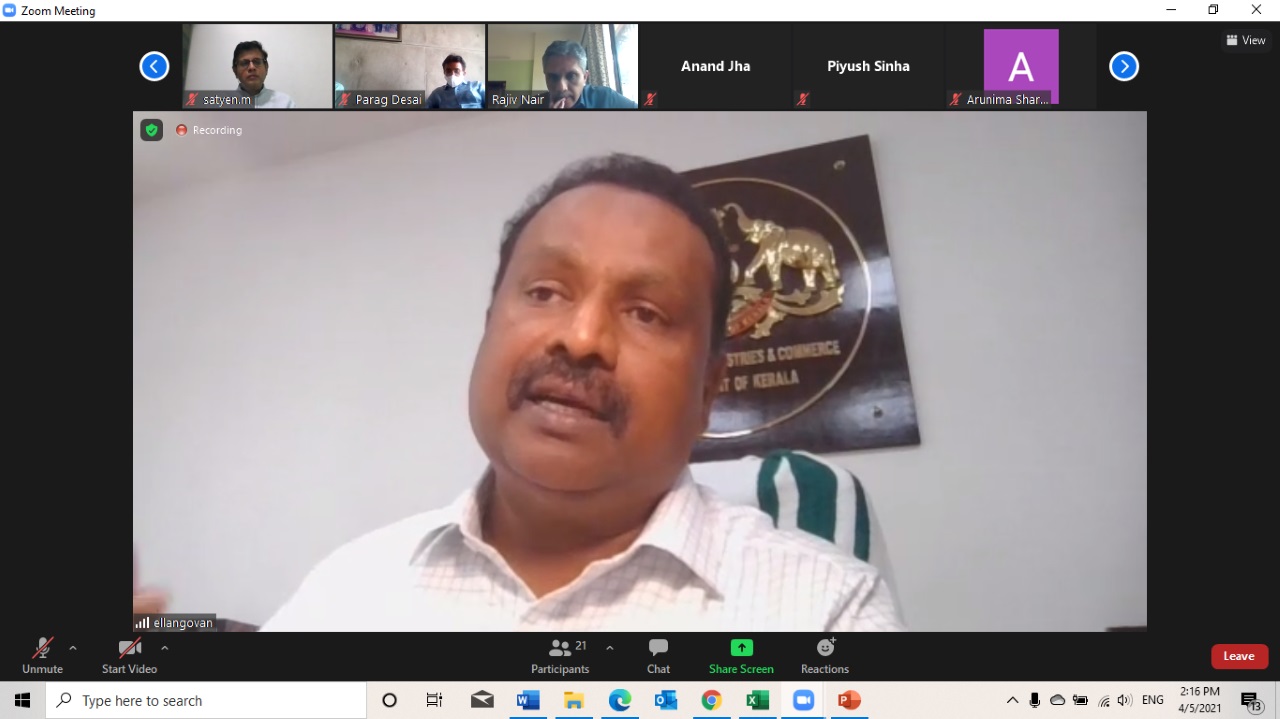This screenshot has height=719, width=1280.
Task: Leave the meeting
Action: click(1239, 656)
